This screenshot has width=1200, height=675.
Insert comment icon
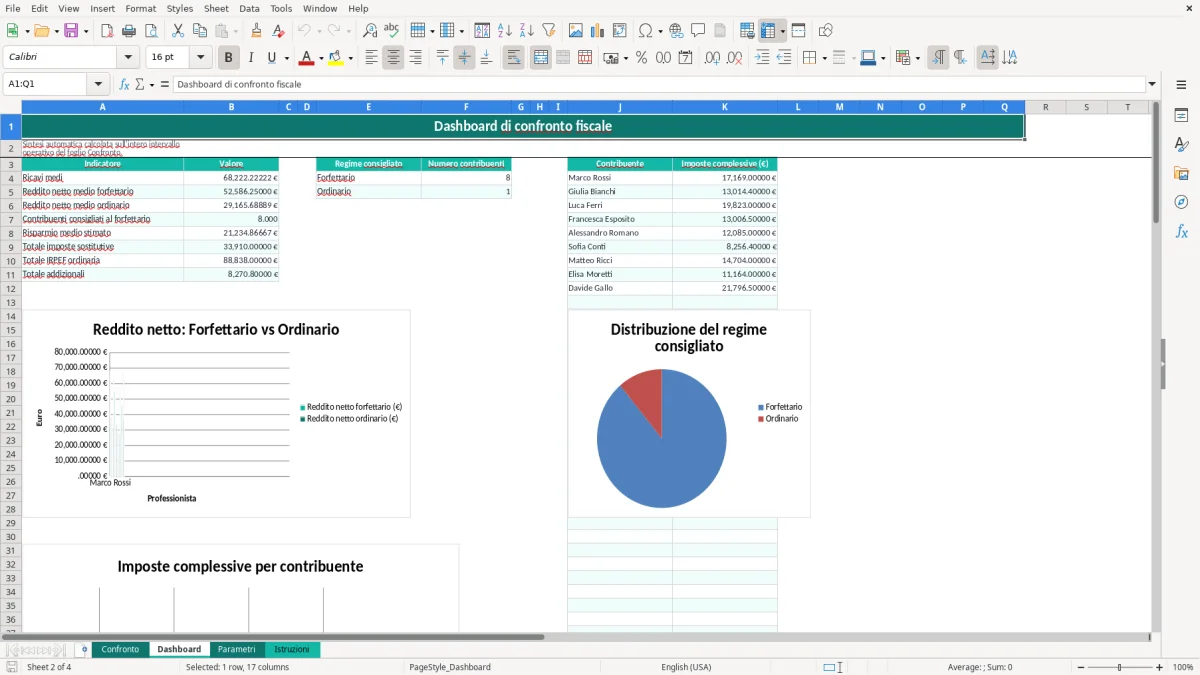point(698,31)
